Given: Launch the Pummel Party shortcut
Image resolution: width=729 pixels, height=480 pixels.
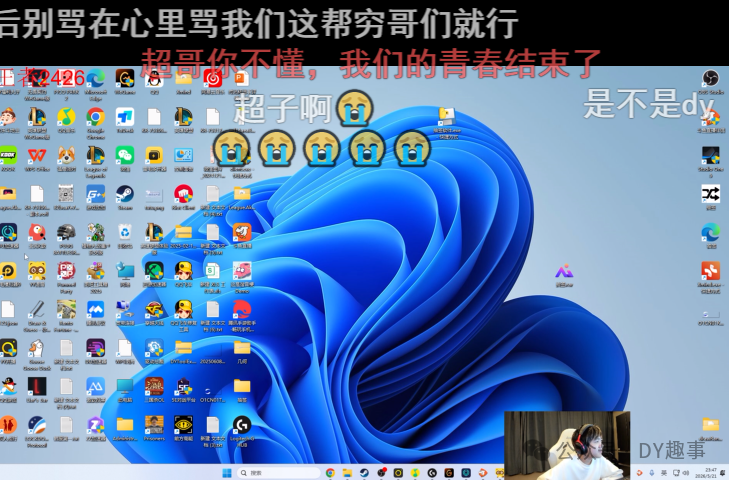Looking at the screenshot, I should click(x=66, y=277).
